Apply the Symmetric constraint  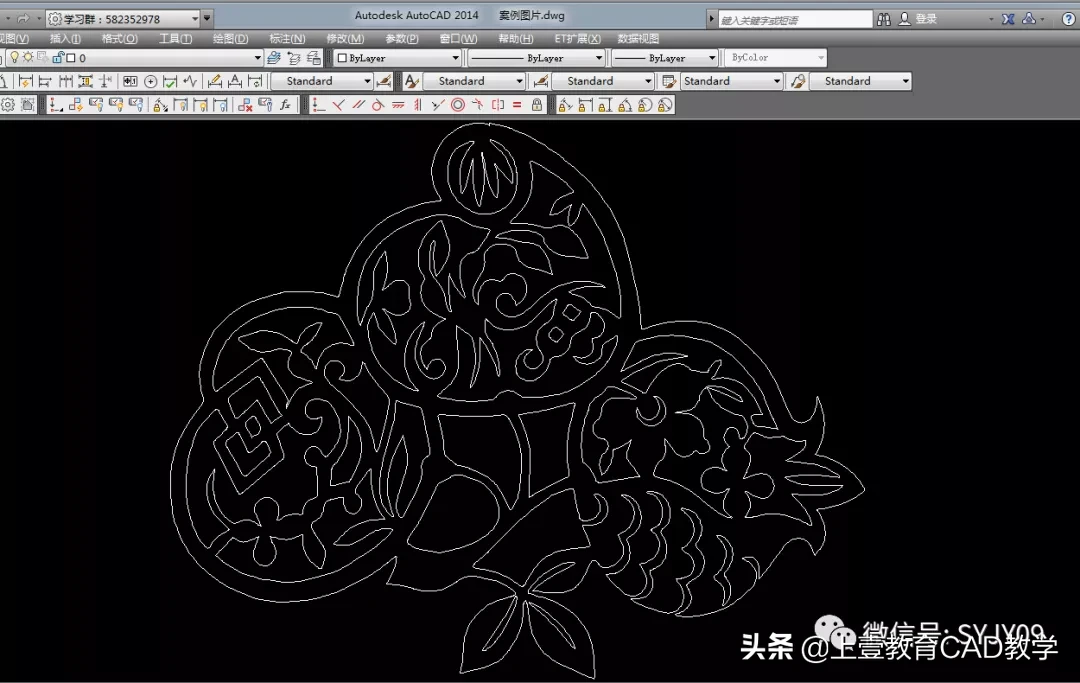click(x=498, y=105)
